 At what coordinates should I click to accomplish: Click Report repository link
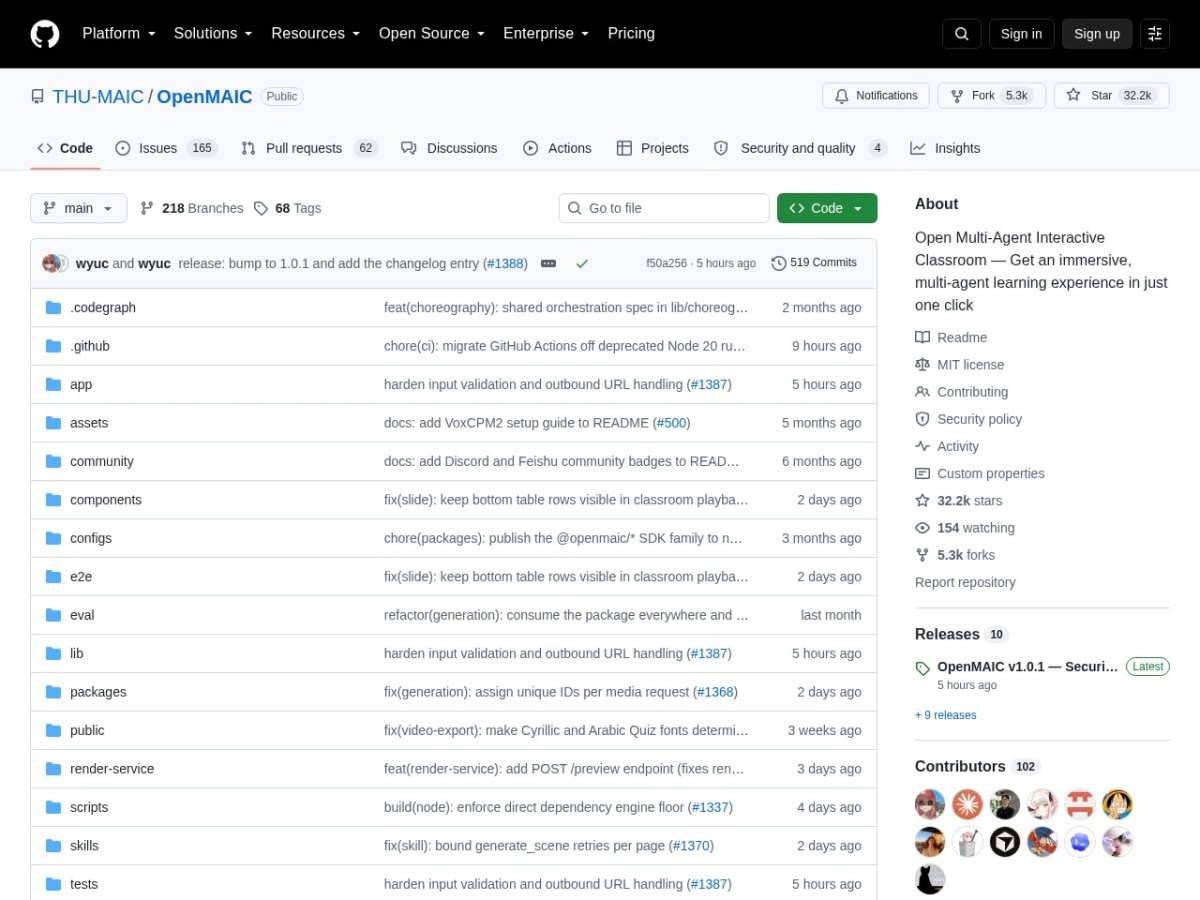click(965, 582)
